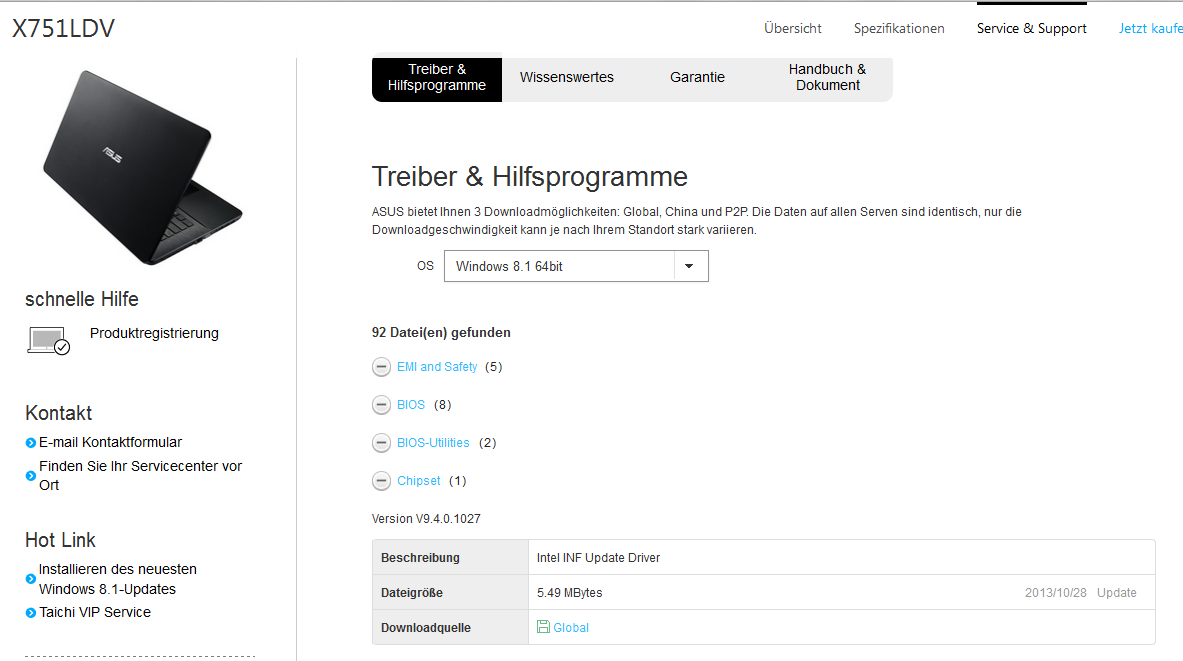
Task: Open the Handbuch & Dokument tab
Action: click(828, 78)
